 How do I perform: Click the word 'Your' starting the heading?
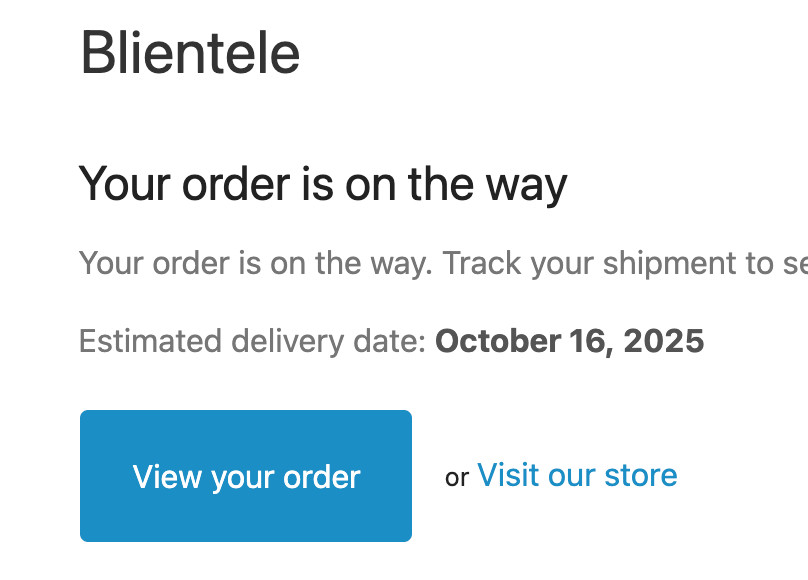click(124, 184)
